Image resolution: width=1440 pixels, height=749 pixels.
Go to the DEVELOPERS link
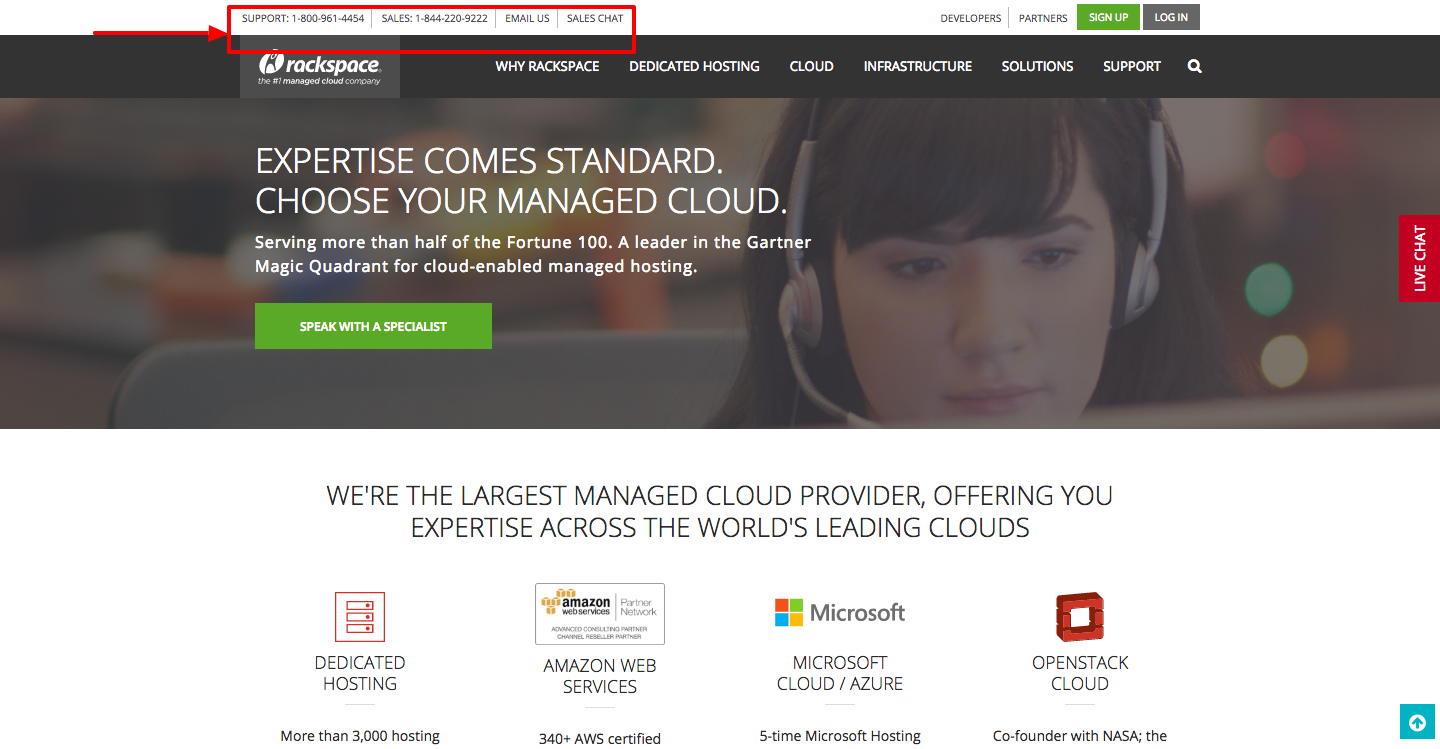pyautogui.click(x=971, y=18)
